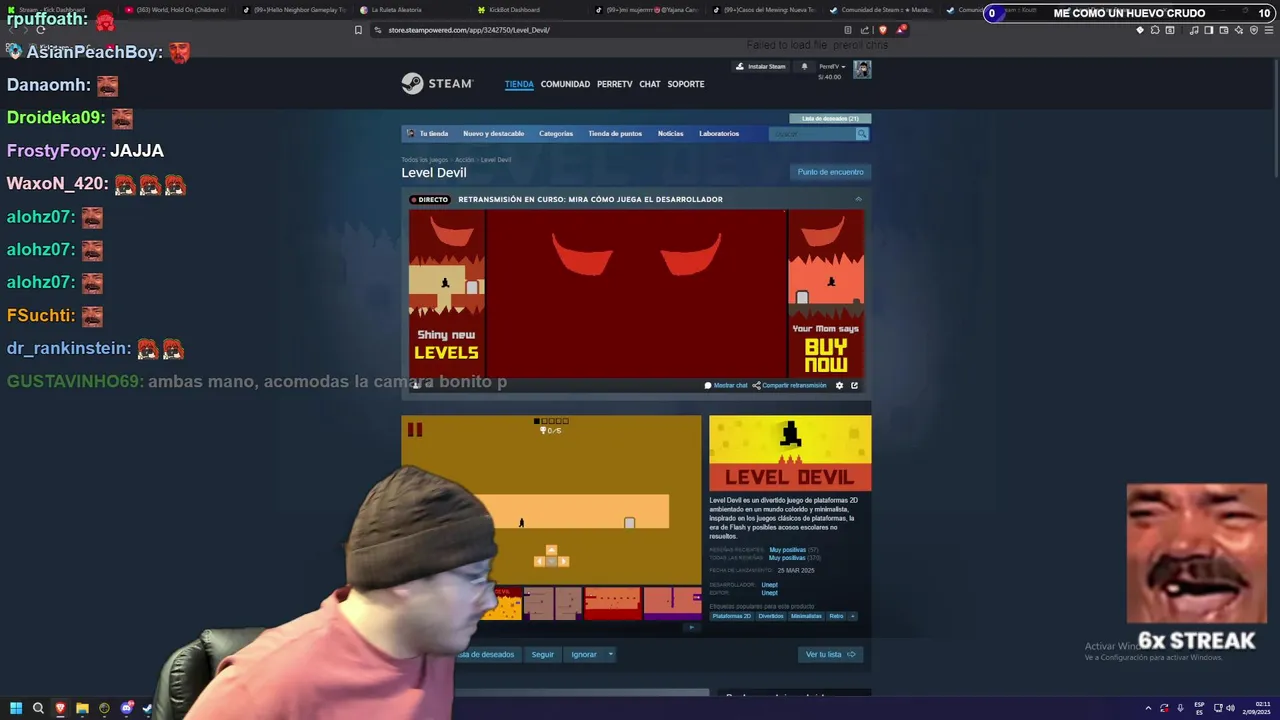The image size is (1280, 720).
Task: Bookmark the page with bookmark icon
Action: click(x=358, y=30)
